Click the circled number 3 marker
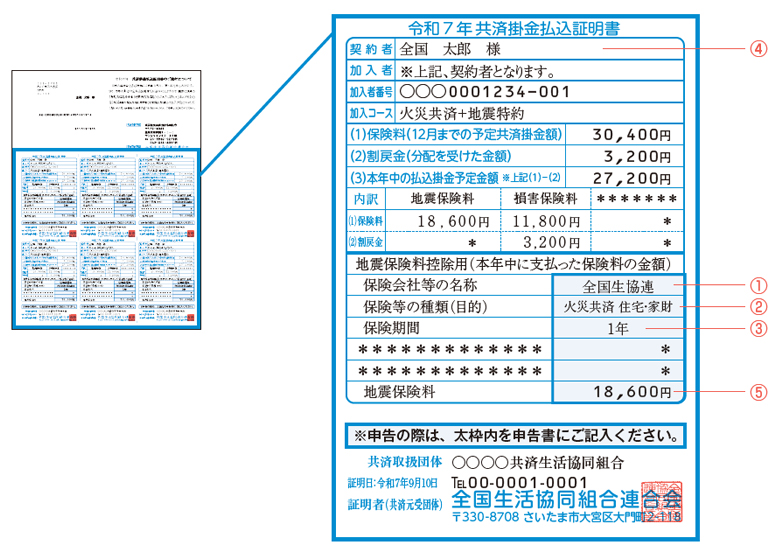Image resolution: width=776 pixels, height=553 pixels. point(758,327)
